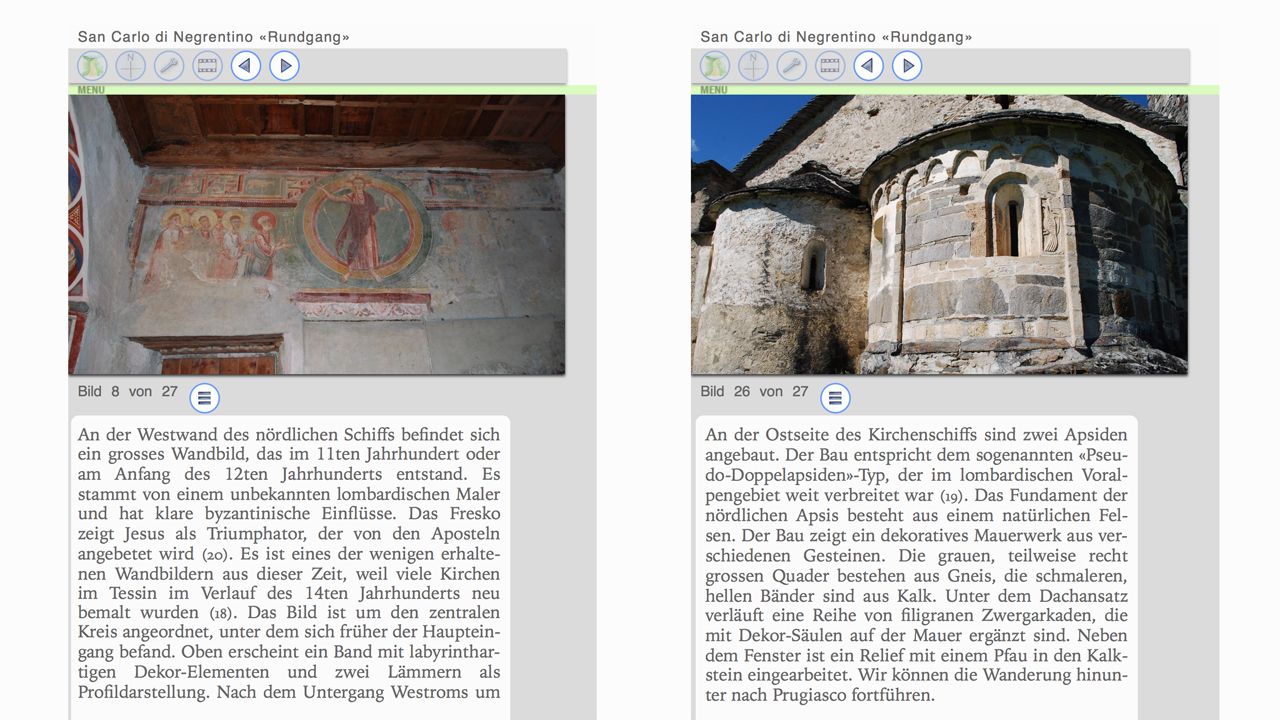Open wrench settings icon in right toolbar
Viewport: 1280px width, 720px height.
(791, 66)
